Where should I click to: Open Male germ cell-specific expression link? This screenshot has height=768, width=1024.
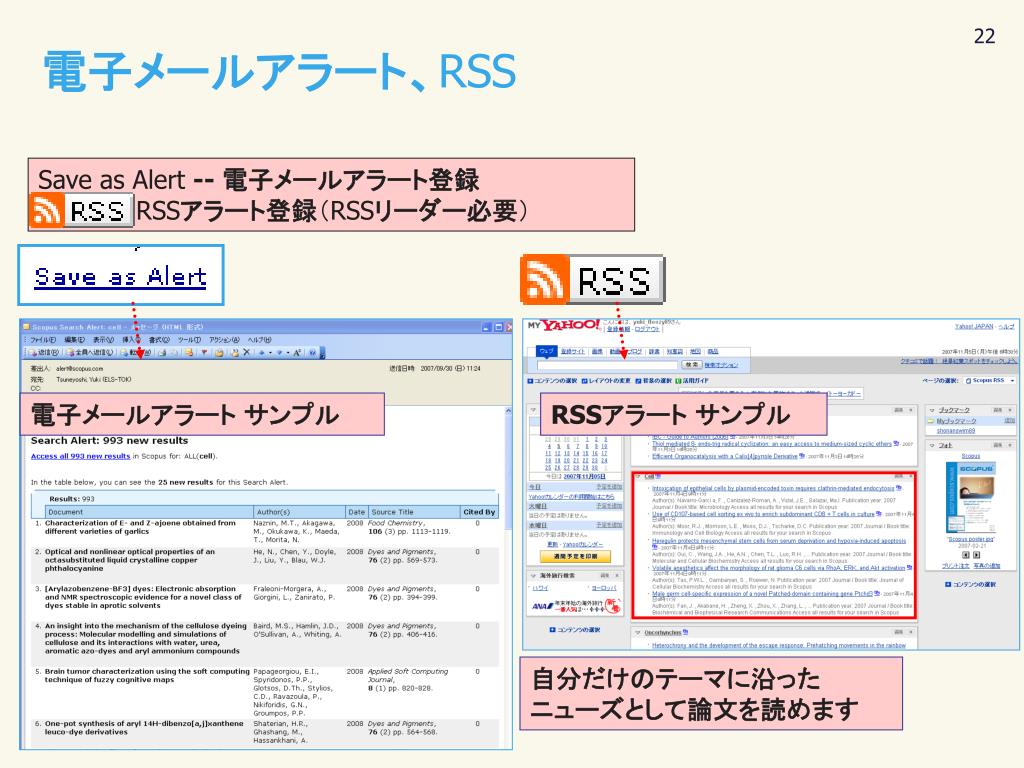762,594
